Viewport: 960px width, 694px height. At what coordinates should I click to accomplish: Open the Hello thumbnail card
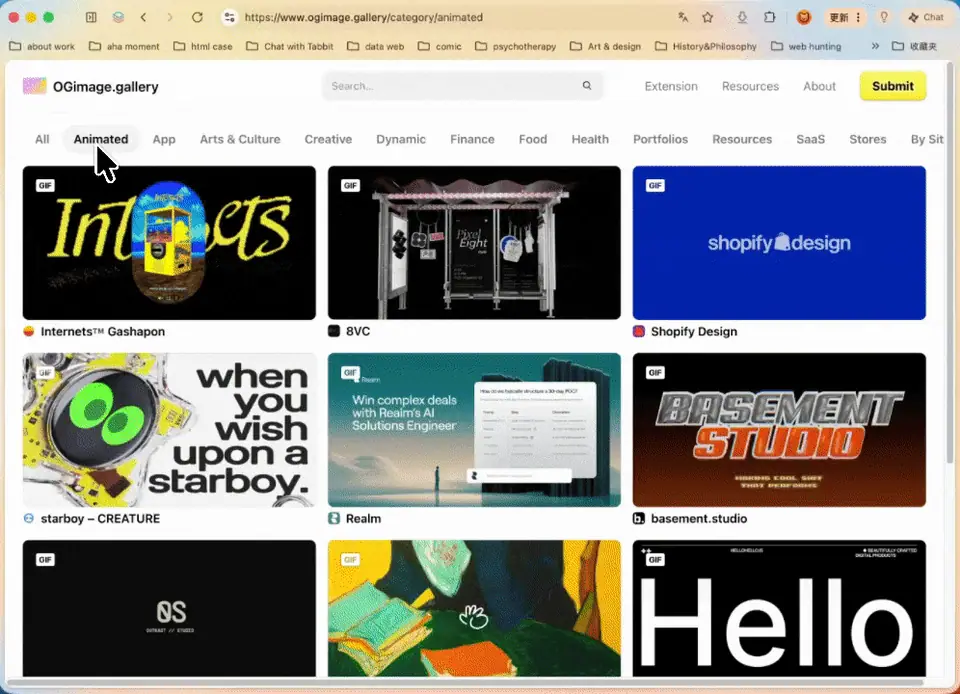click(779, 608)
